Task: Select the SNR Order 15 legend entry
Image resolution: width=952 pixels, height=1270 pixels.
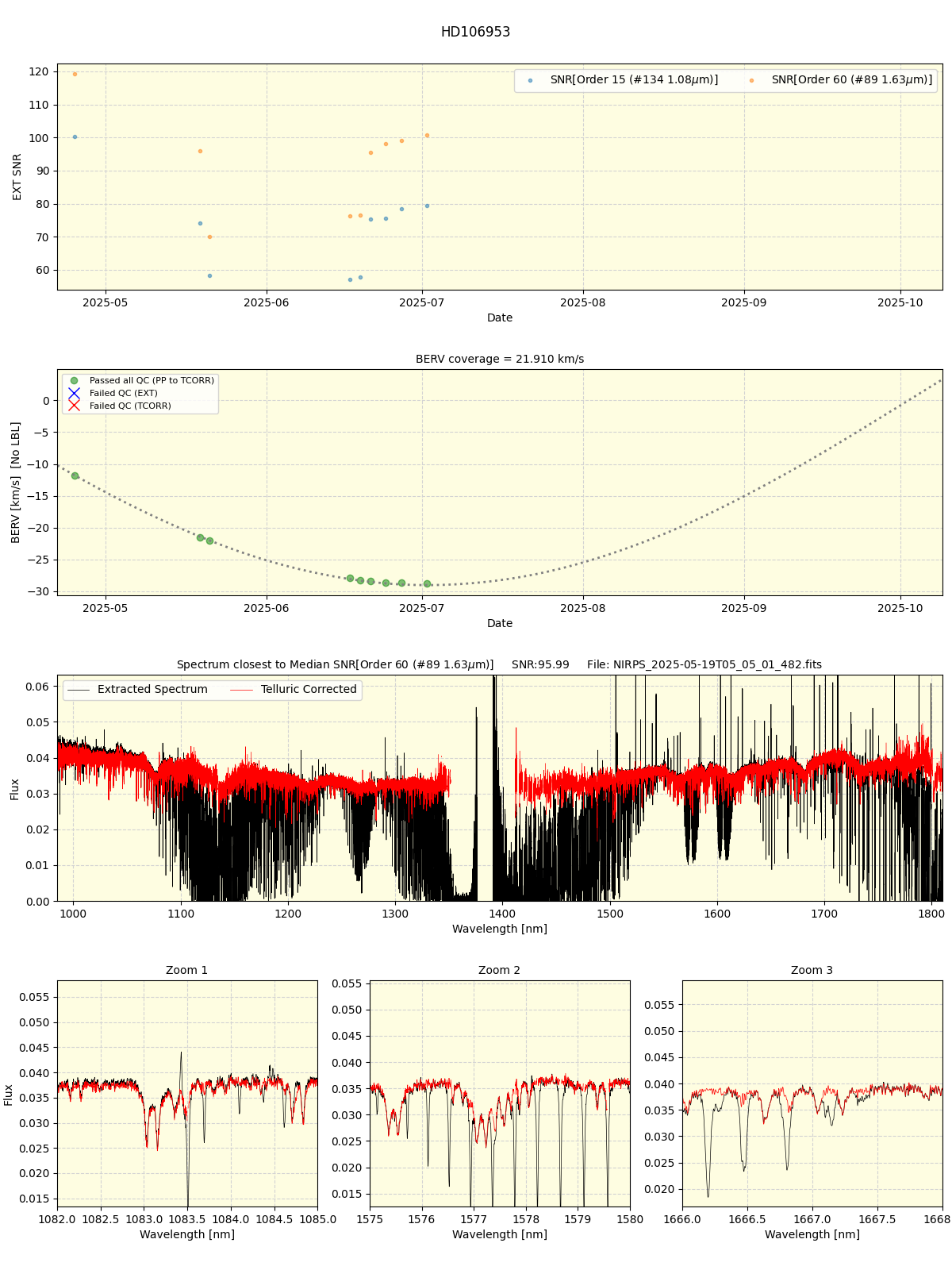Action: [622, 80]
